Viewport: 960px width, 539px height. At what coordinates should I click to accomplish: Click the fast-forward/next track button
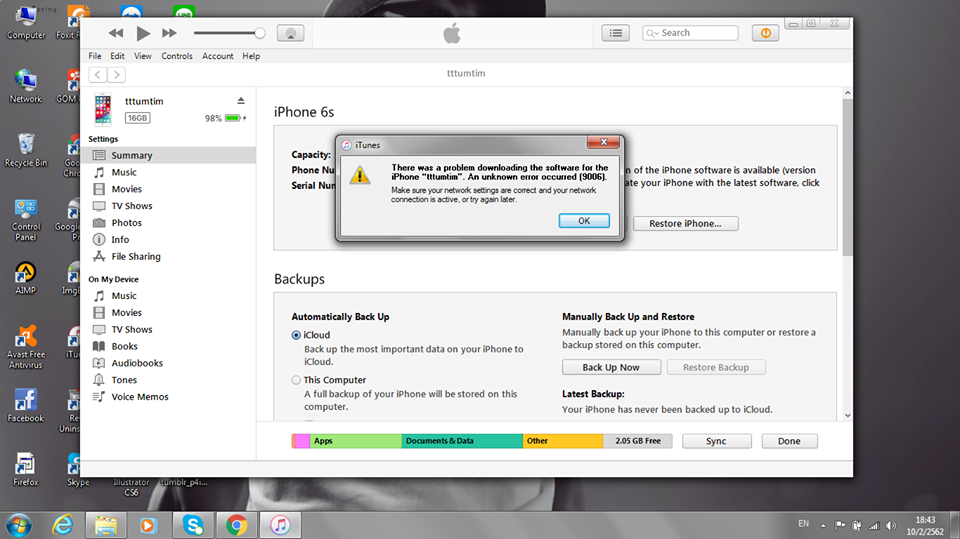(x=170, y=33)
